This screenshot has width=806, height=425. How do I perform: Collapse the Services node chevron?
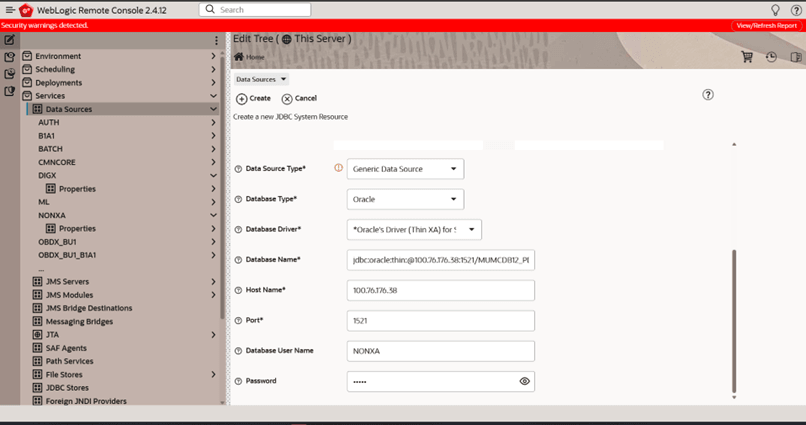pyautogui.click(x=213, y=96)
